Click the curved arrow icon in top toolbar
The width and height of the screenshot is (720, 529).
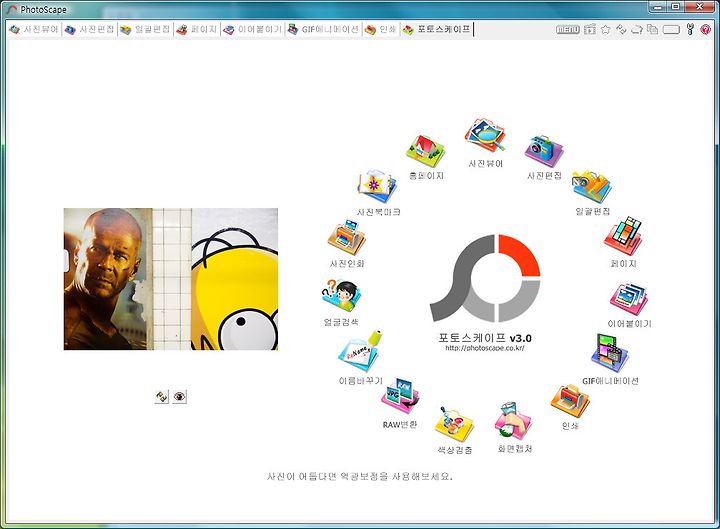(637, 29)
